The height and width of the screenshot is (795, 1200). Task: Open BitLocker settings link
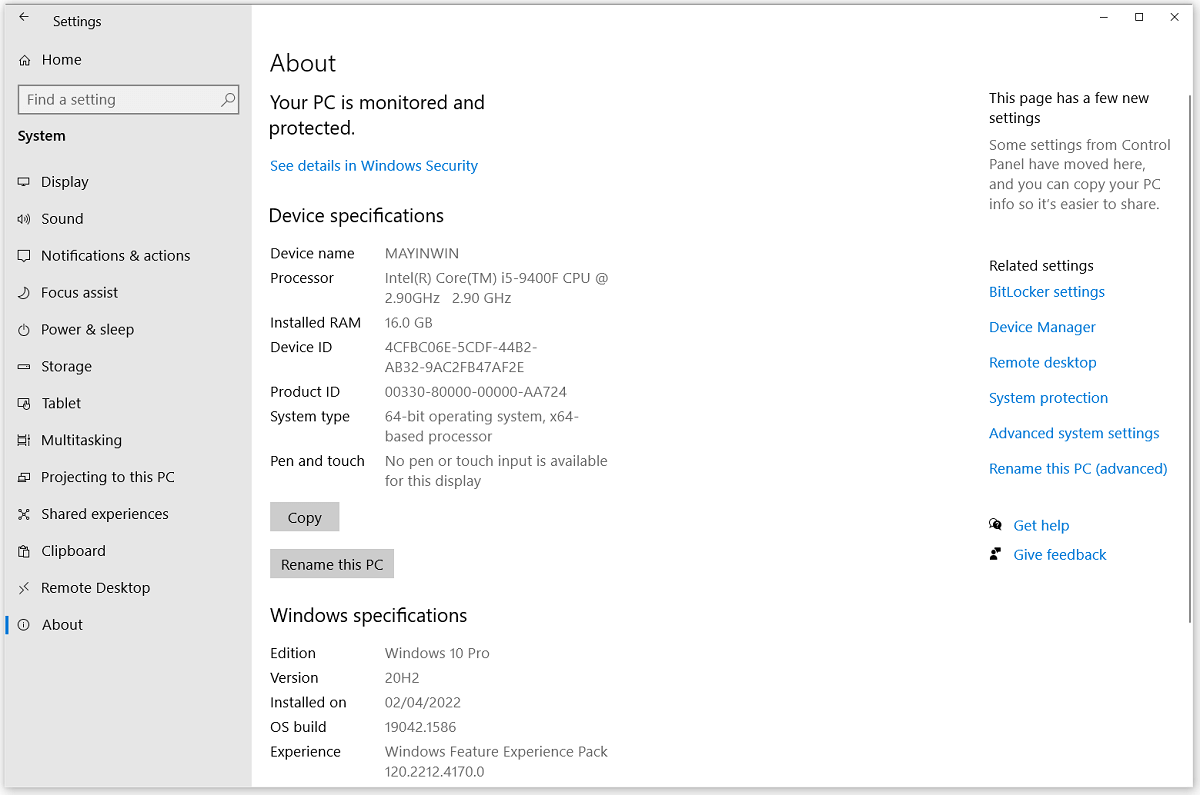click(x=1047, y=292)
